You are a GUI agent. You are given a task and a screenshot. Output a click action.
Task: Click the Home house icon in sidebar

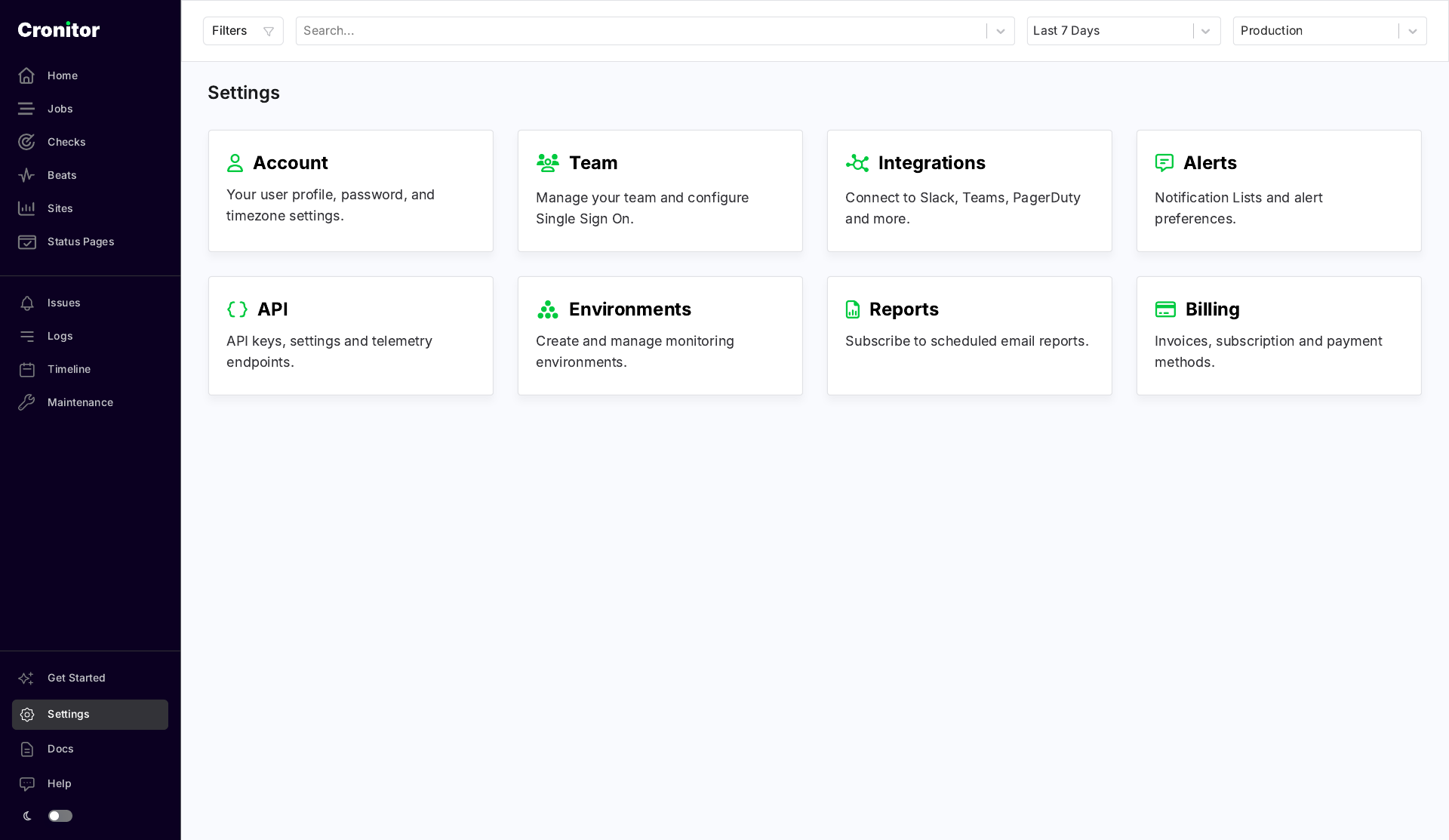[x=26, y=75]
